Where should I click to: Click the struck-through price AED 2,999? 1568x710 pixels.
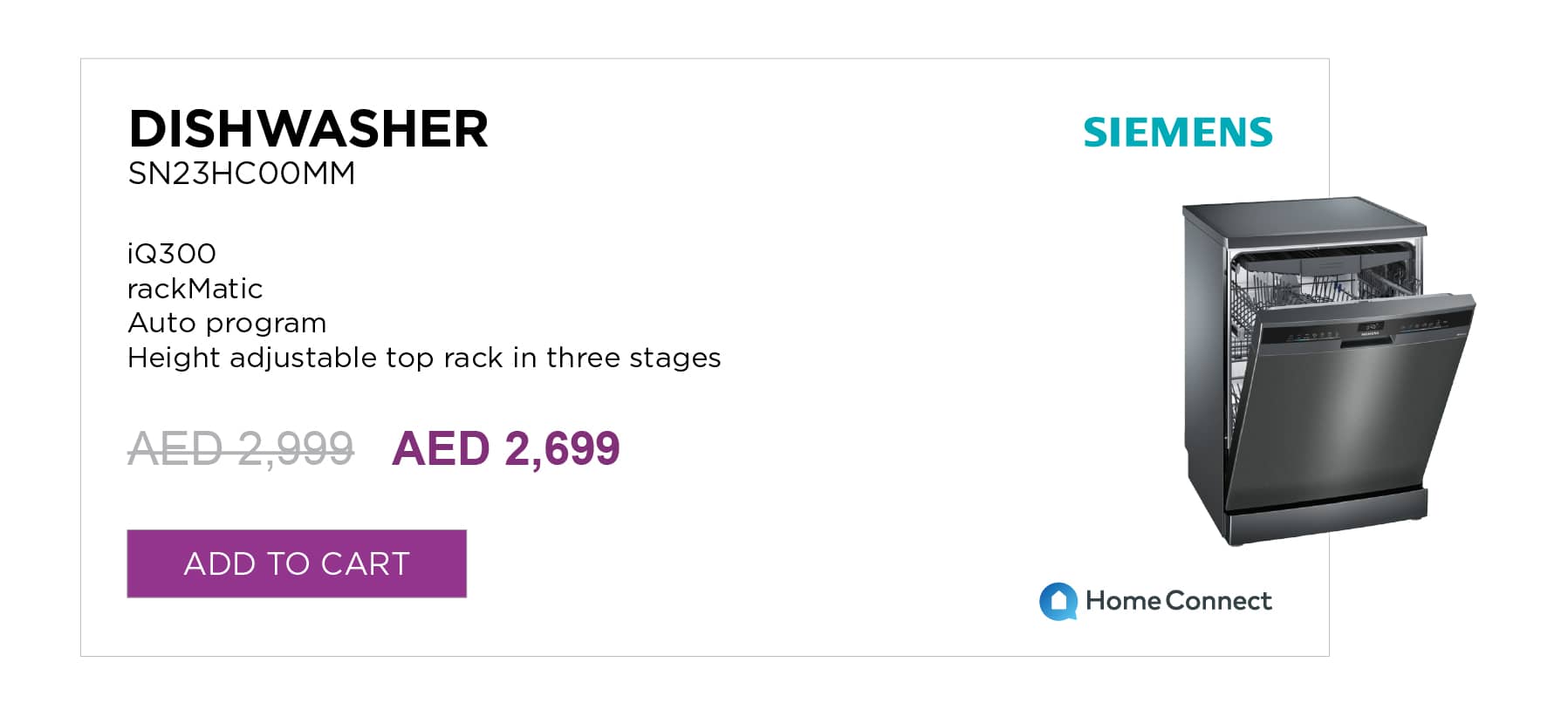tap(241, 448)
